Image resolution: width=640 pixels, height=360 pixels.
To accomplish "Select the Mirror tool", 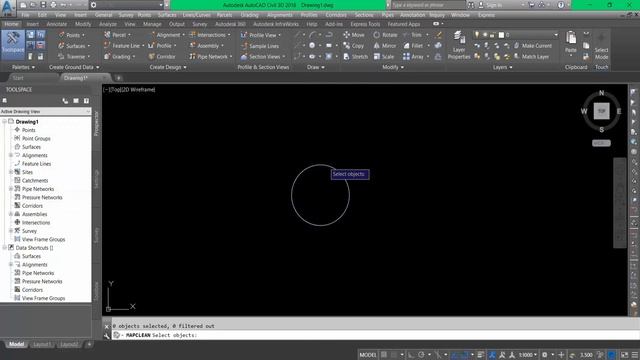I will 384,46.
